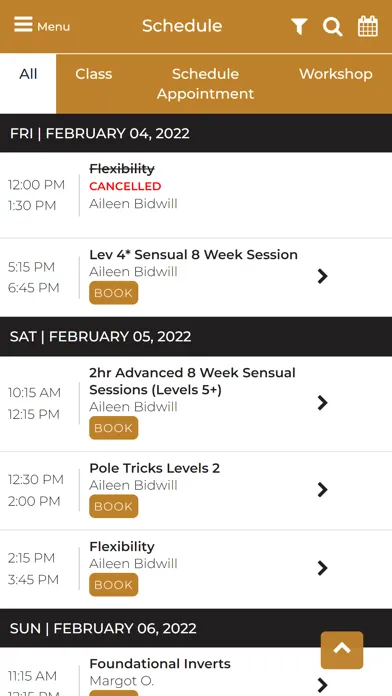Image resolution: width=392 pixels, height=696 pixels.
Task: Expand the Pole Tricks Levels 2 chevron
Action: 323,490
